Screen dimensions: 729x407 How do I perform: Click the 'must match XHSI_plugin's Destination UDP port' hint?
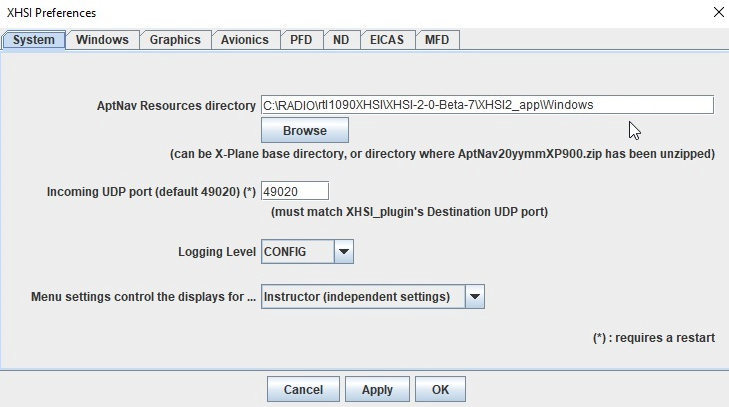coord(409,212)
